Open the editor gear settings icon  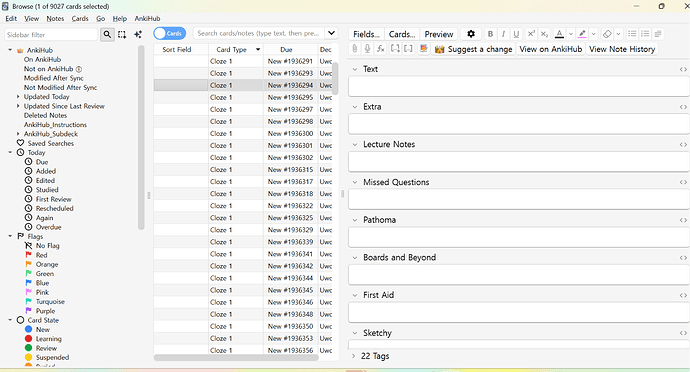[471, 34]
